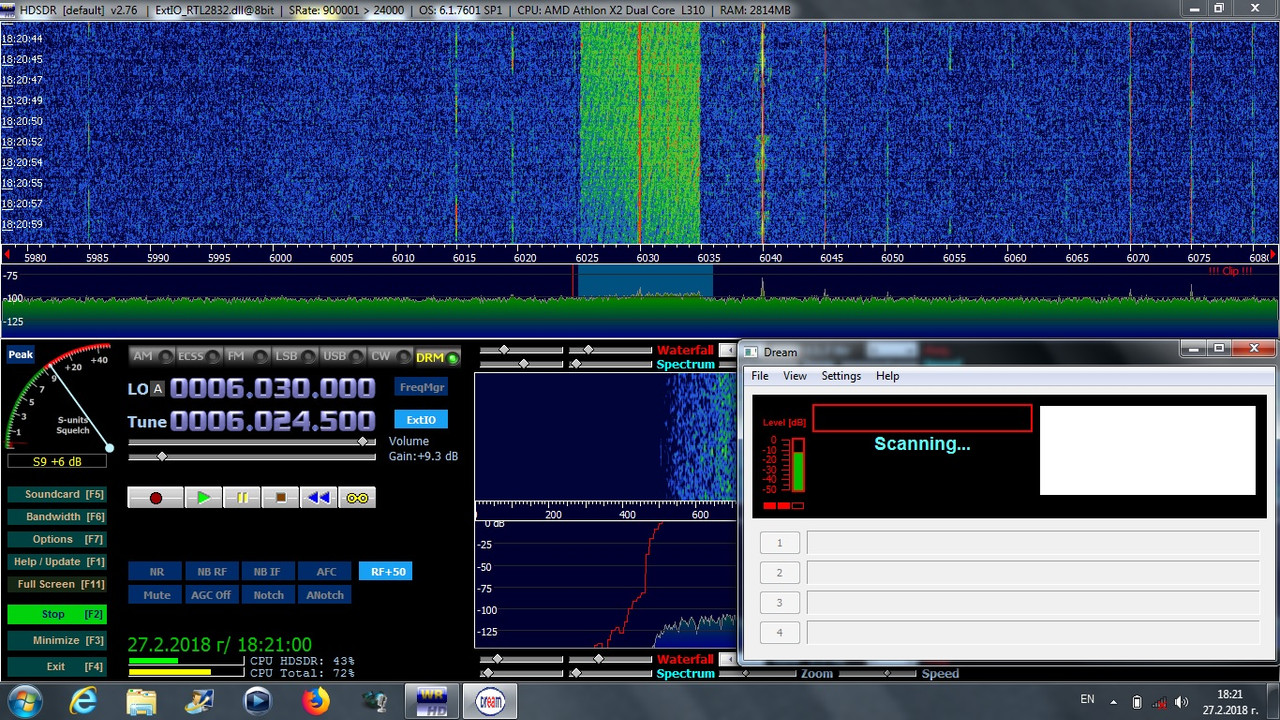
Task: Click Help / Update [F1]
Action: pyautogui.click(x=57, y=562)
